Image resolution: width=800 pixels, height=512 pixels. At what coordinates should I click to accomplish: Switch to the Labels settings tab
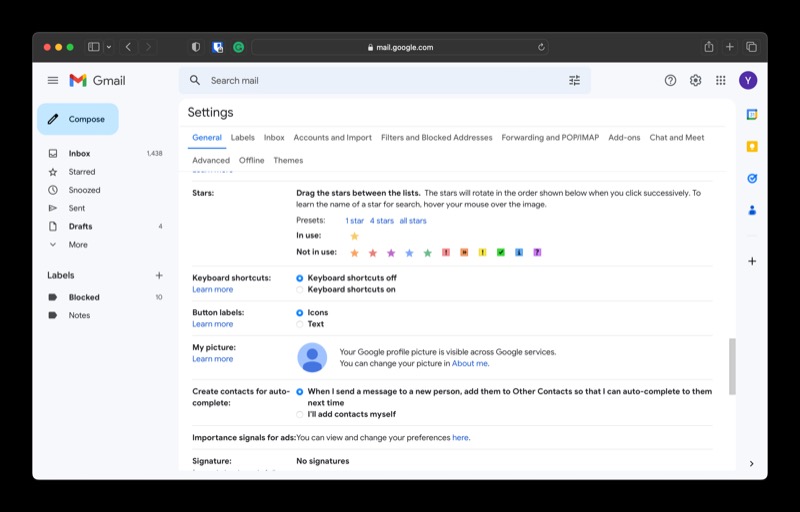click(x=242, y=138)
